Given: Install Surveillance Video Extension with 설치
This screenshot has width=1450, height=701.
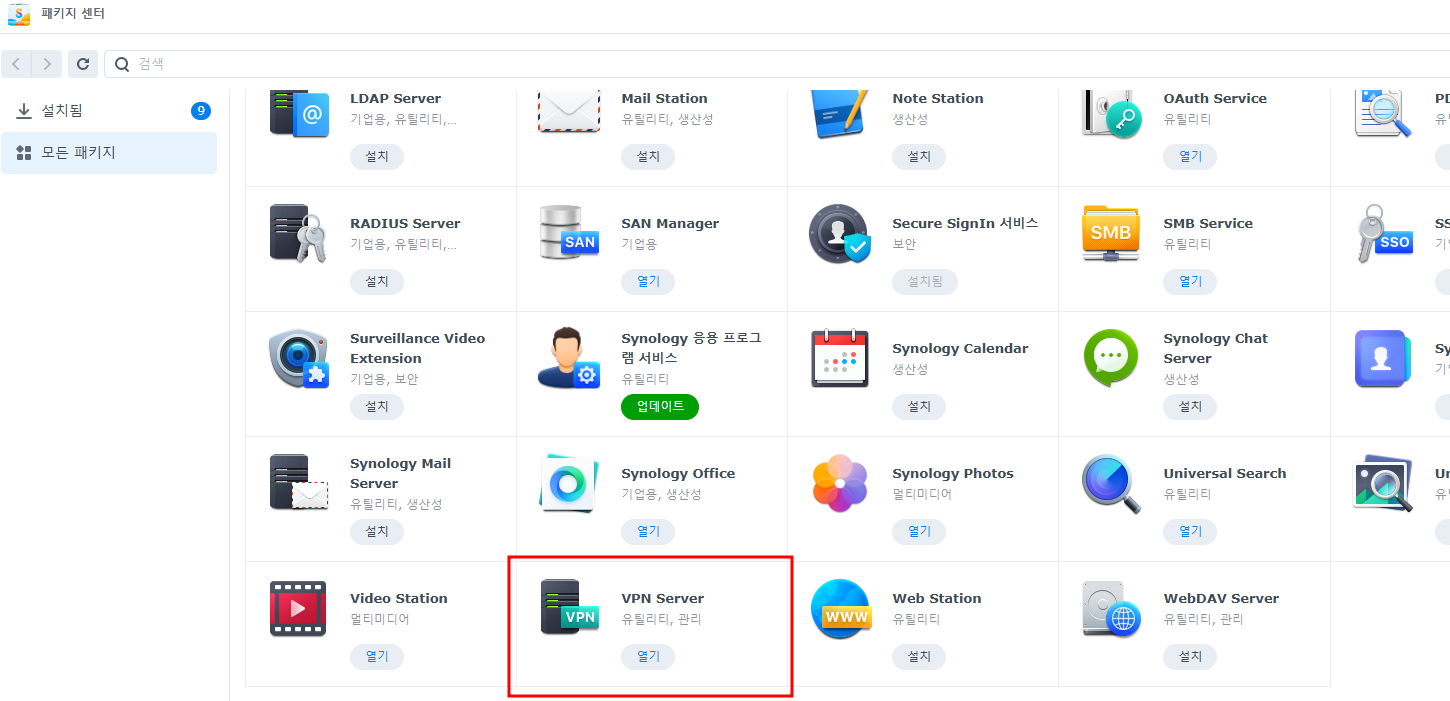Looking at the screenshot, I should [x=377, y=407].
